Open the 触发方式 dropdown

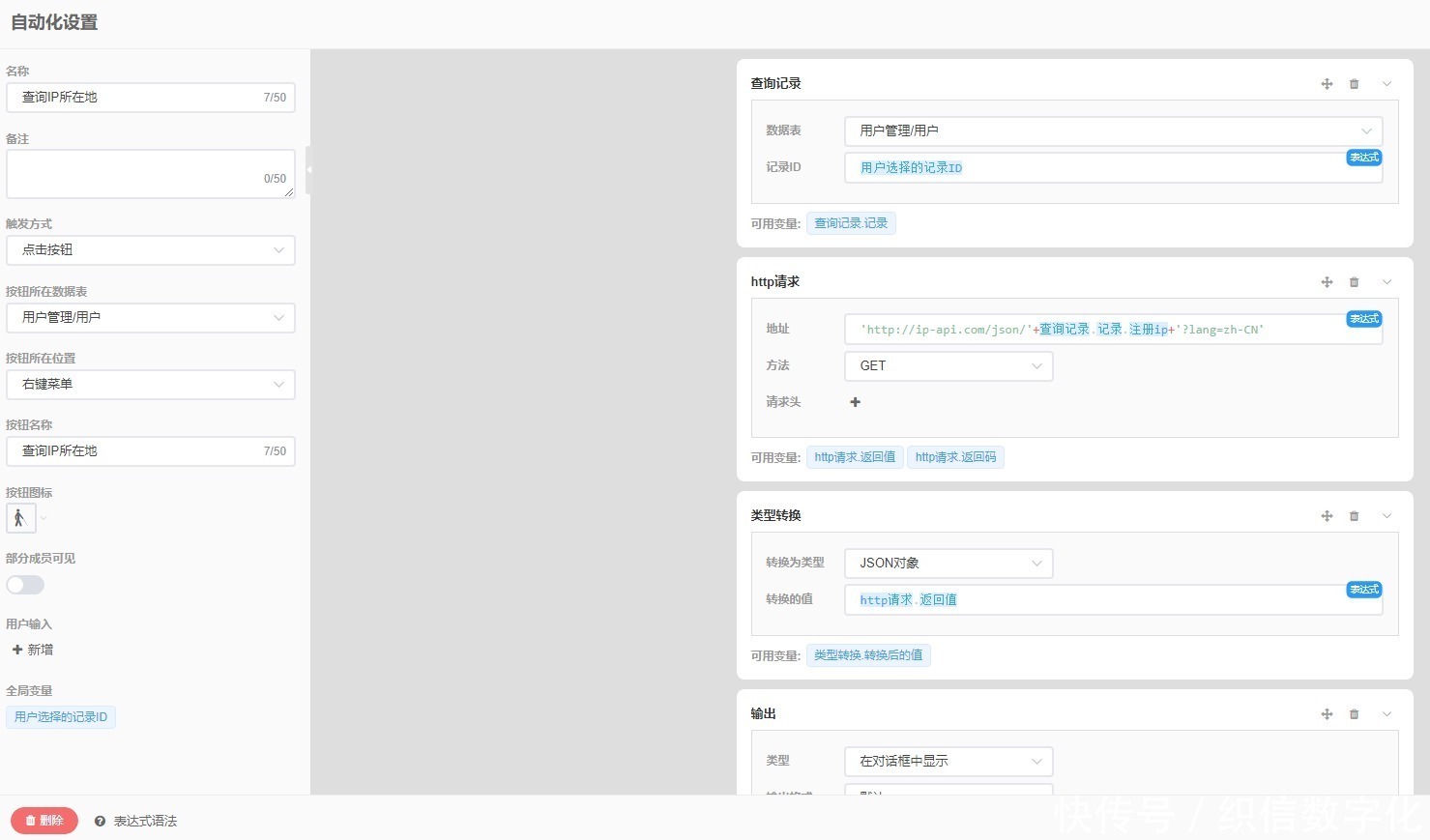pyautogui.click(x=151, y=250)
